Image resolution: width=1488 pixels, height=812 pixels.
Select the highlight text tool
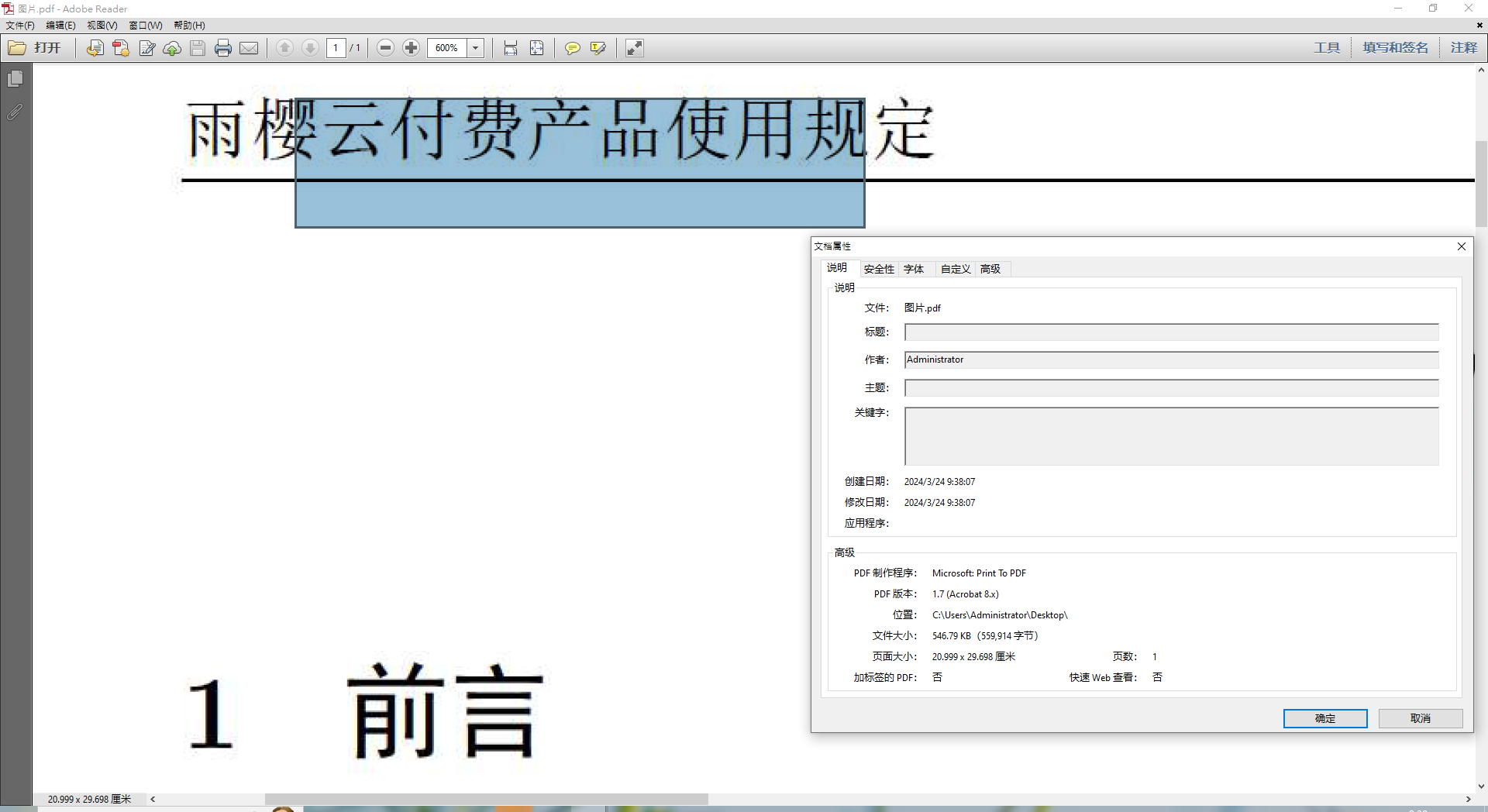(598, 48)
